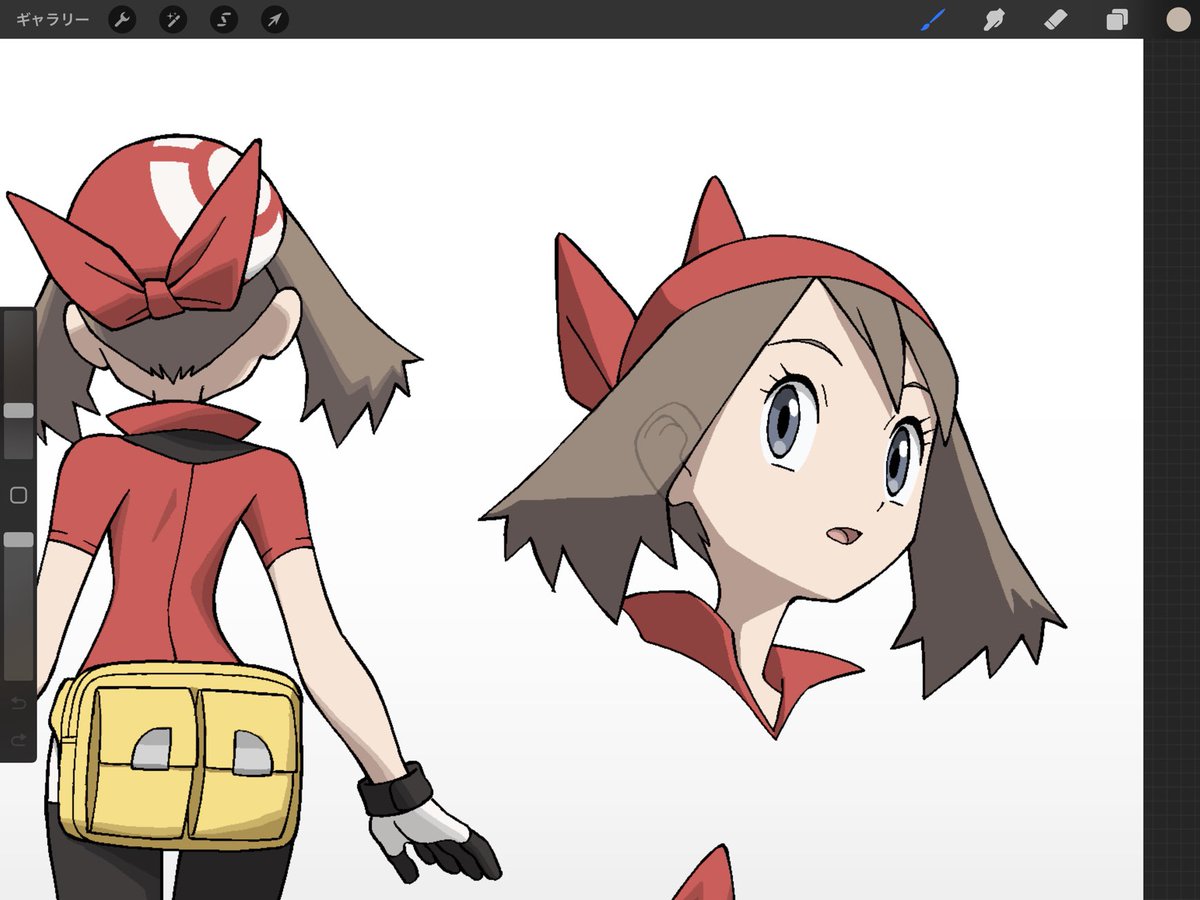Image resolution: width=1200 pixels, height=900 pixels.
Task: Open the Layers panel
Action: tap(1117, 19)
